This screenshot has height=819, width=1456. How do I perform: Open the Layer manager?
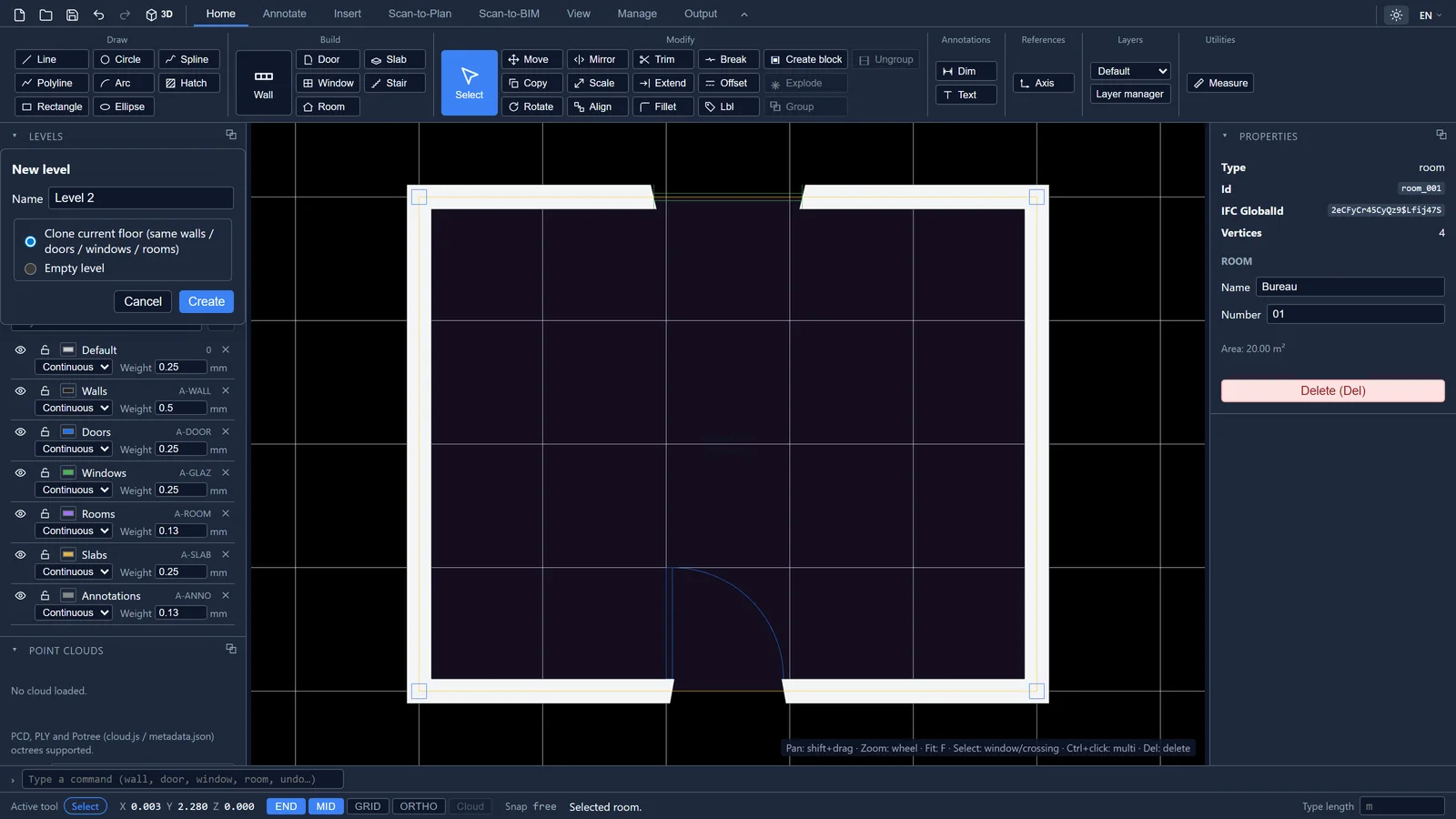[1130, 94]
